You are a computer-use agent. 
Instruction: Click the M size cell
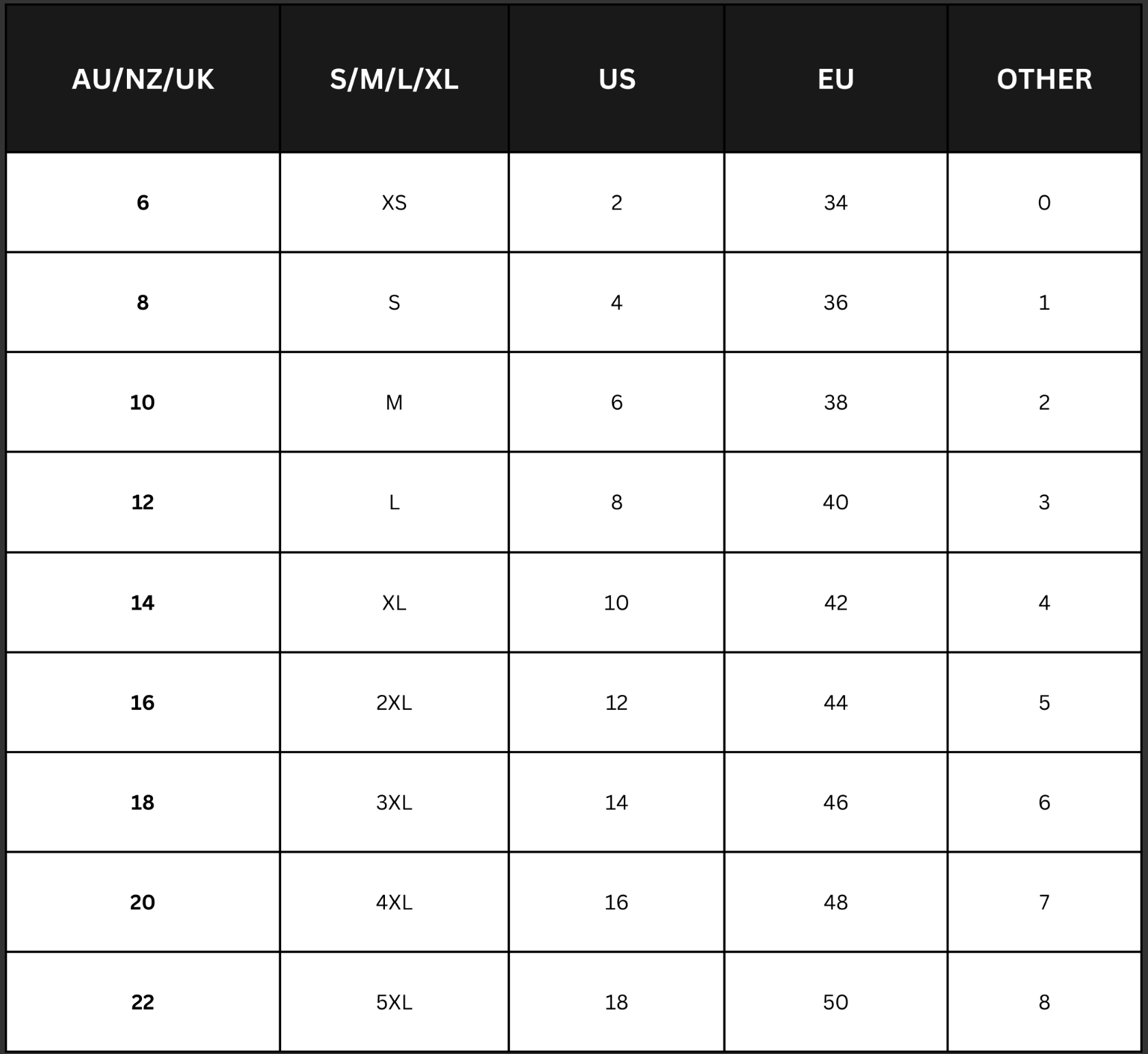[x=394, y=403]
